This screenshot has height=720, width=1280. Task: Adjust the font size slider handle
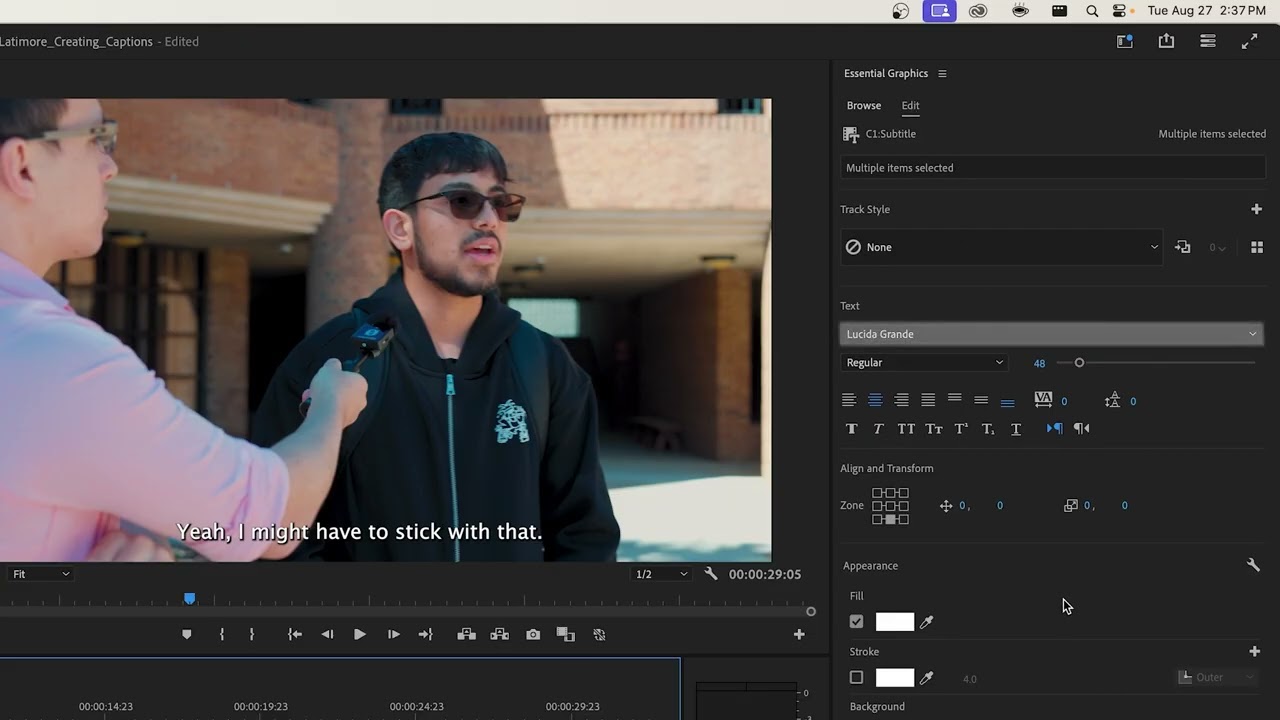(x=1079, y=363)
